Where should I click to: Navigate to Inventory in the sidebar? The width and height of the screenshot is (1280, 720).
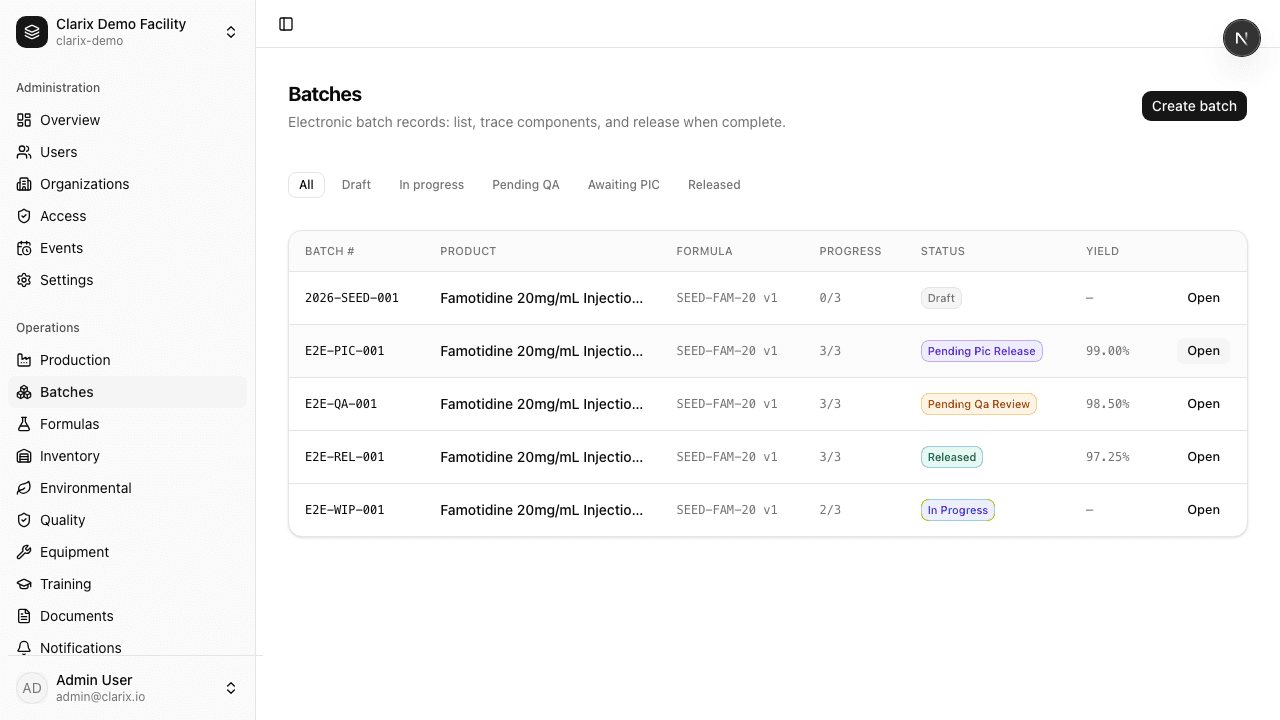127,456
